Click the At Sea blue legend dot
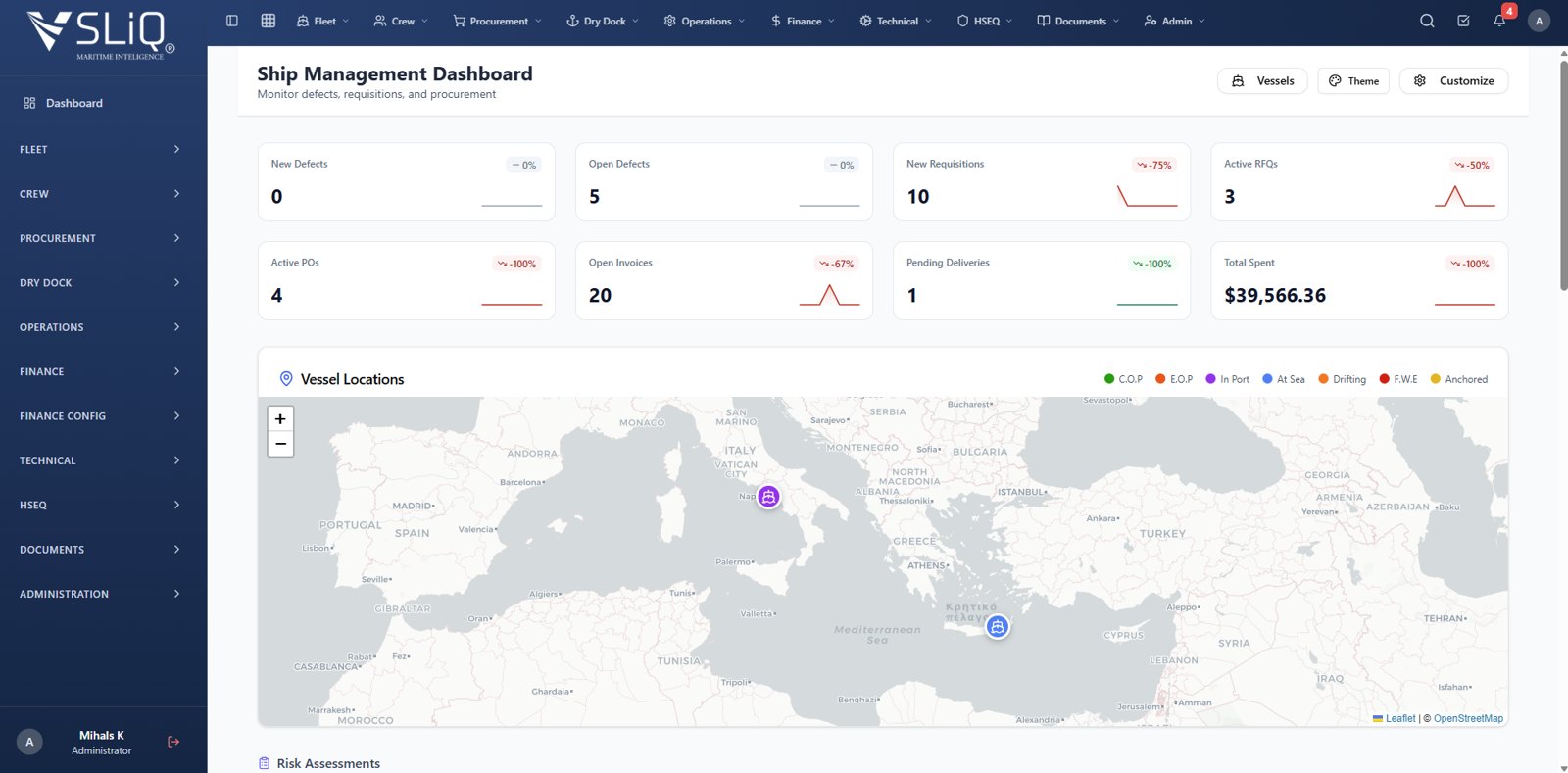The height and width of the screenshot is (773, 1568). (x=1267, y=379)
